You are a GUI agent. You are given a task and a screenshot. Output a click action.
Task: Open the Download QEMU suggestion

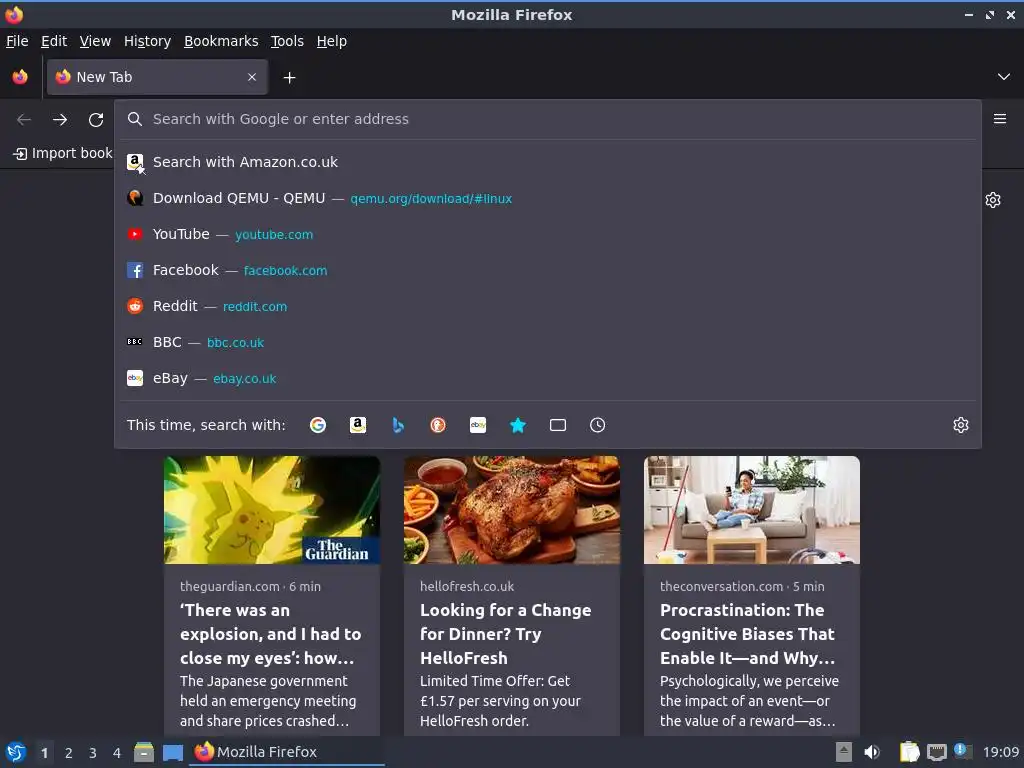pos(547,198)
